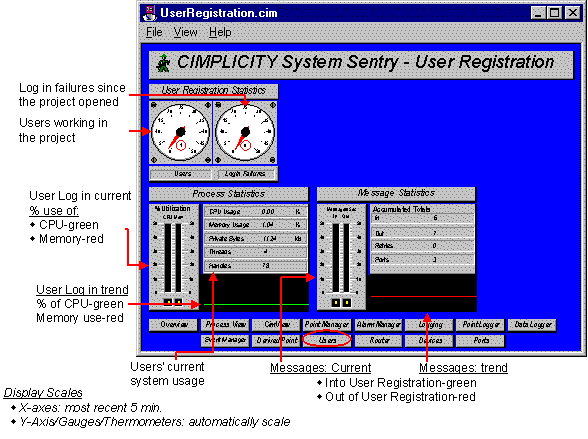Click the Messages/Sec thermometer bars
This screenshot has height=439, width=588.
(x=341, y=258)
